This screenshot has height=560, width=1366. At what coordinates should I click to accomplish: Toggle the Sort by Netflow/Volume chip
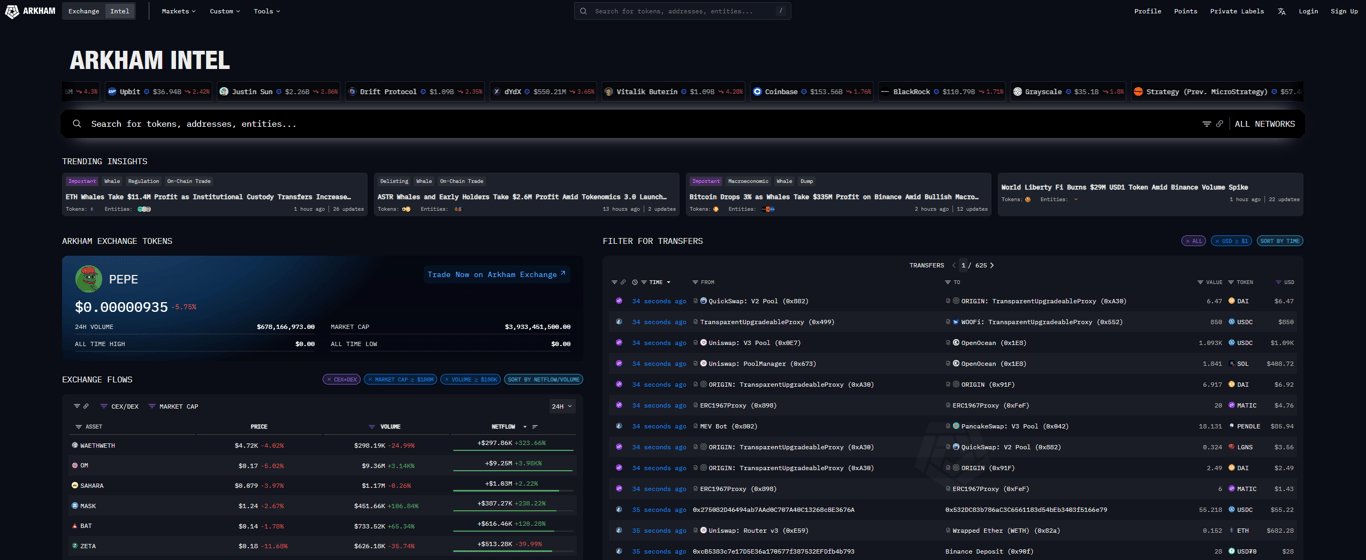(x=543, y=380)
